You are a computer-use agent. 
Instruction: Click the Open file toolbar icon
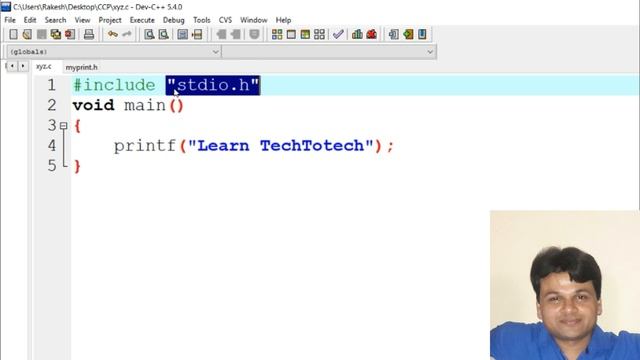pos(27,34)
